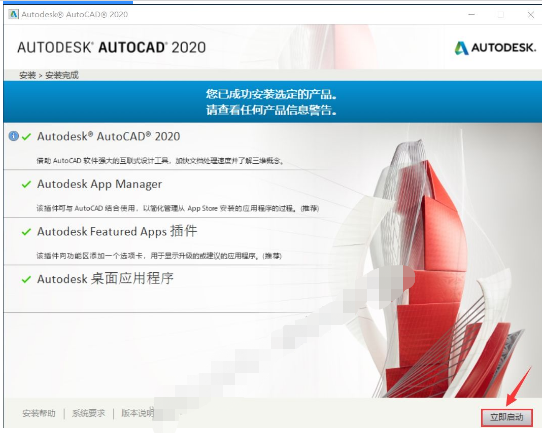Minimize the installer window

point(471,15)
